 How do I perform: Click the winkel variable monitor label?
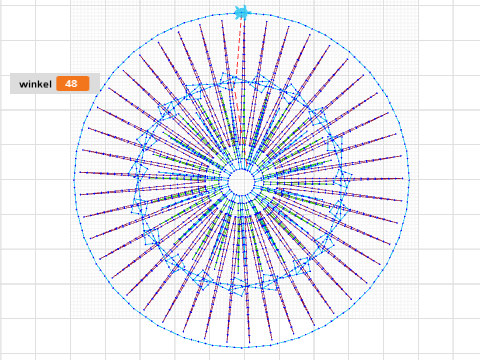click(35, 84)
